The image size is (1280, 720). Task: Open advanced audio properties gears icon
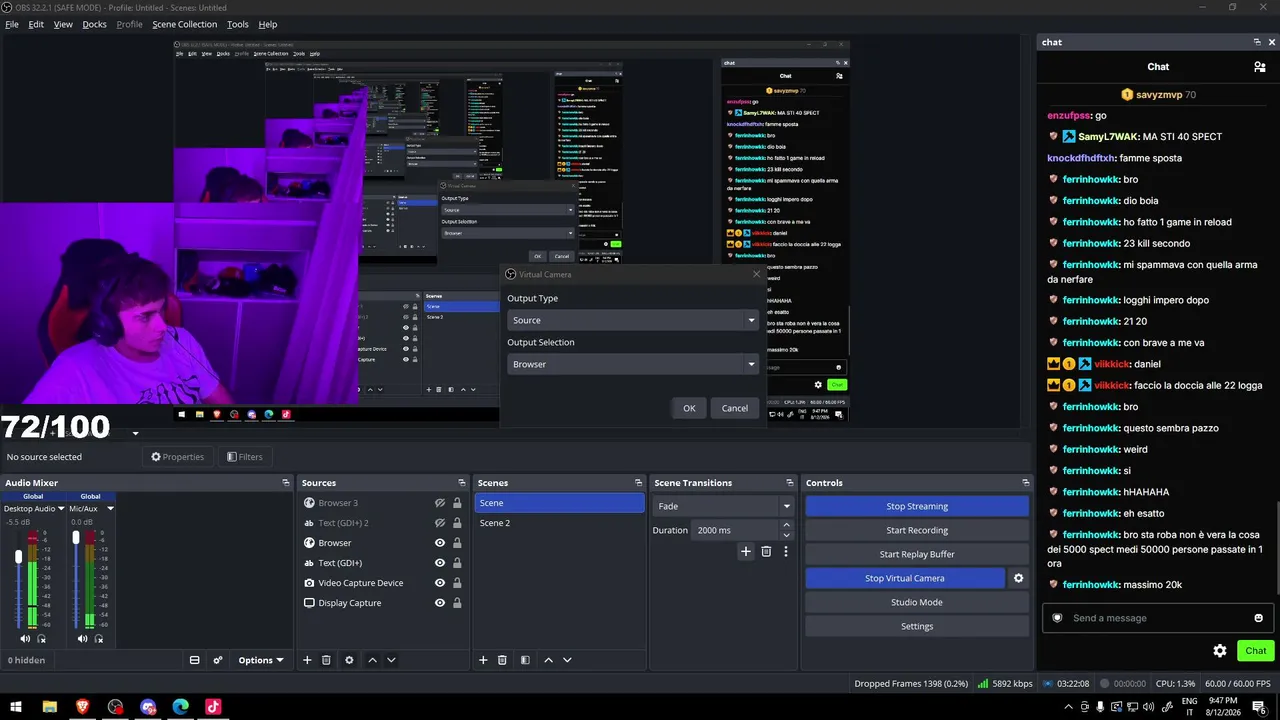point(217,660)
